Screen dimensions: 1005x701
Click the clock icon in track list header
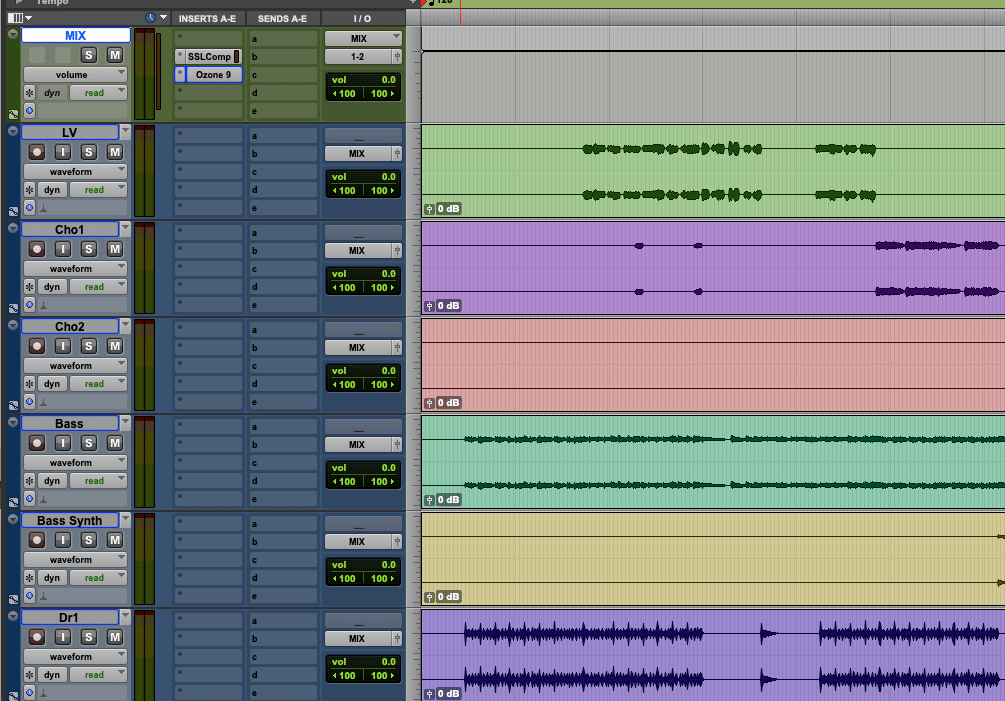tap(151, 18)
